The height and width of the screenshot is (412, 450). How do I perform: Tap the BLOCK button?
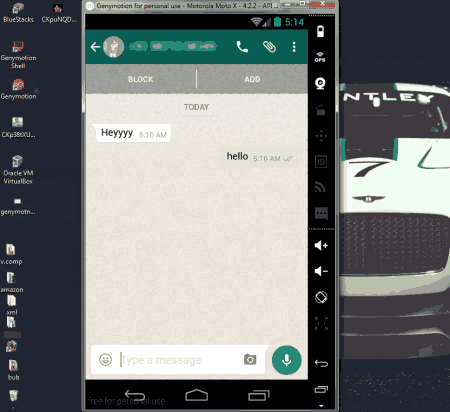(x=141, y=79)
